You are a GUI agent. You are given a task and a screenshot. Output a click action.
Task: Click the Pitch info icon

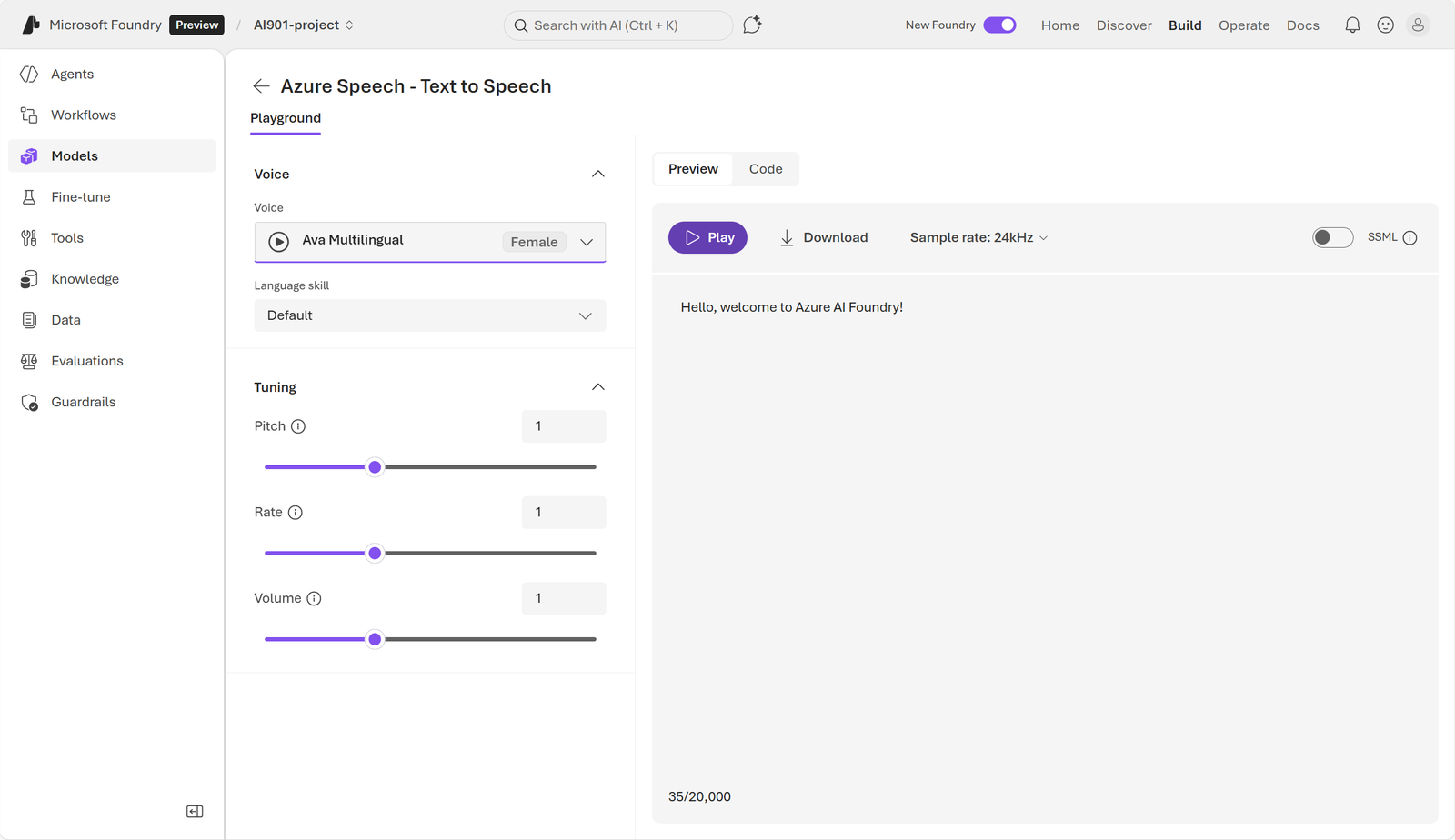click(298, 426)
